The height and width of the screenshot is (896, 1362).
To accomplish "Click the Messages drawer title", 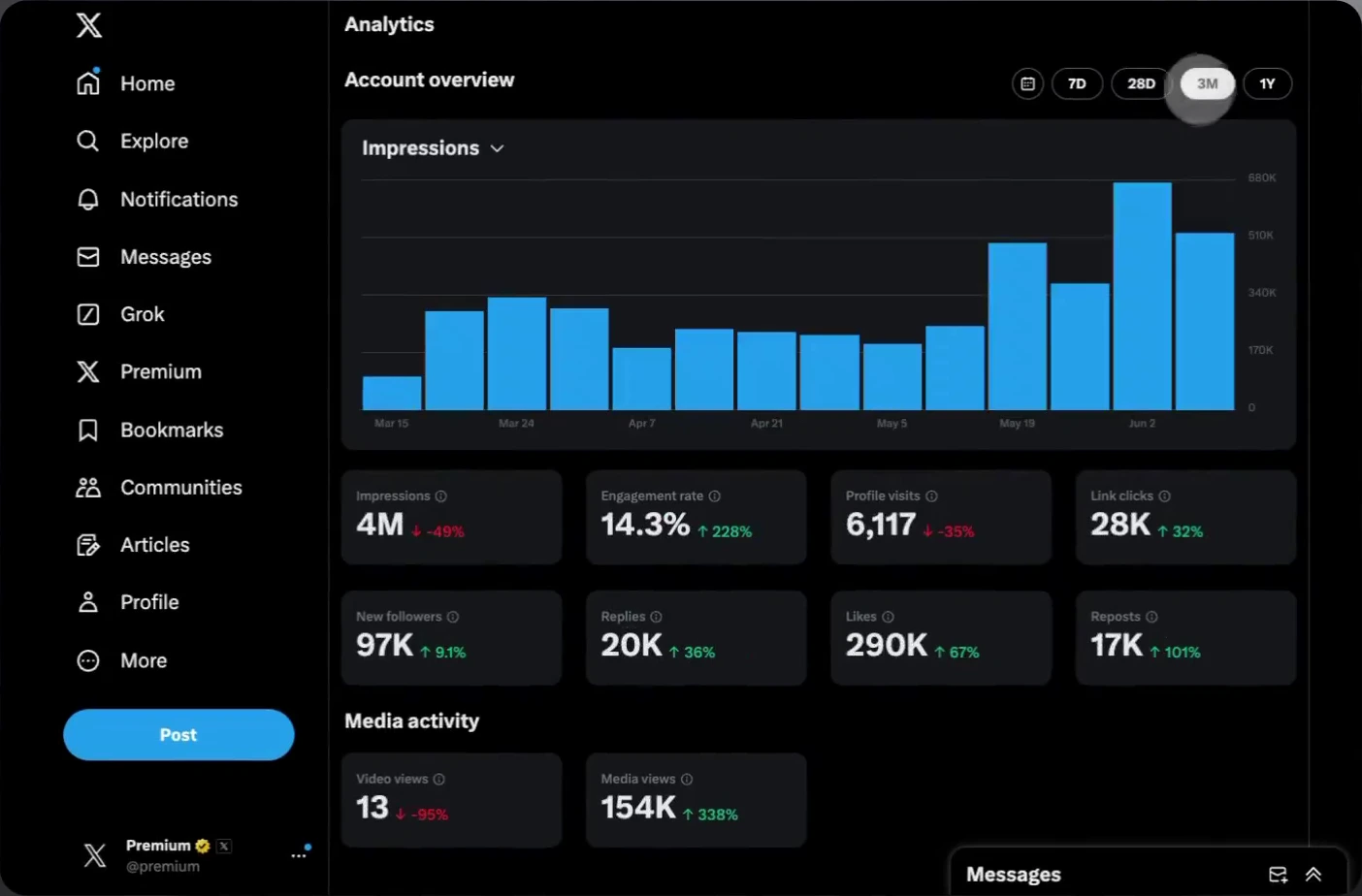I will pos(1014,875).
